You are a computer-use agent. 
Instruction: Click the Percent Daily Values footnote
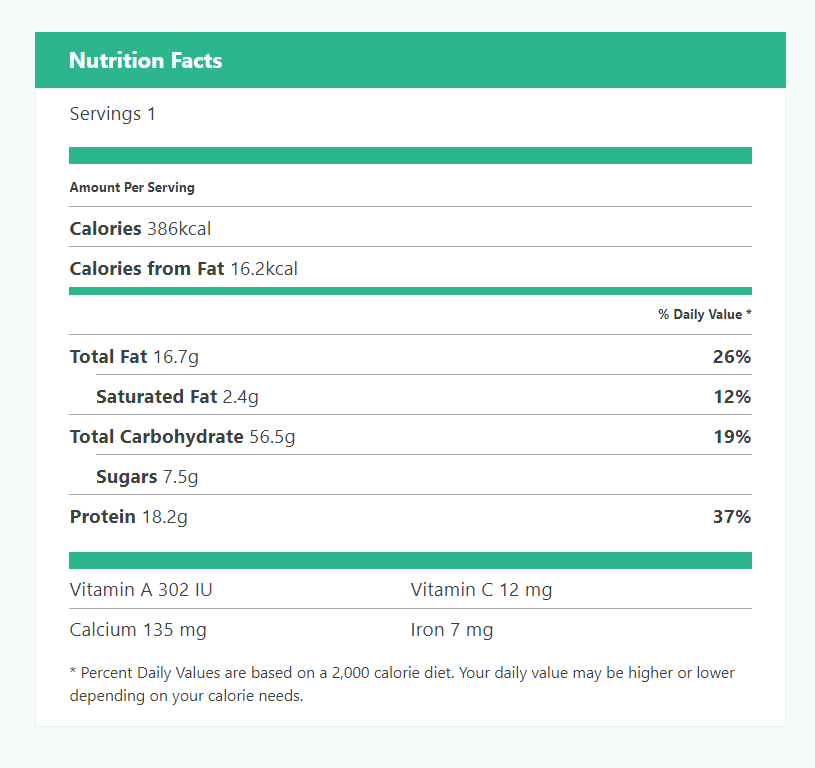click(402, 684)
